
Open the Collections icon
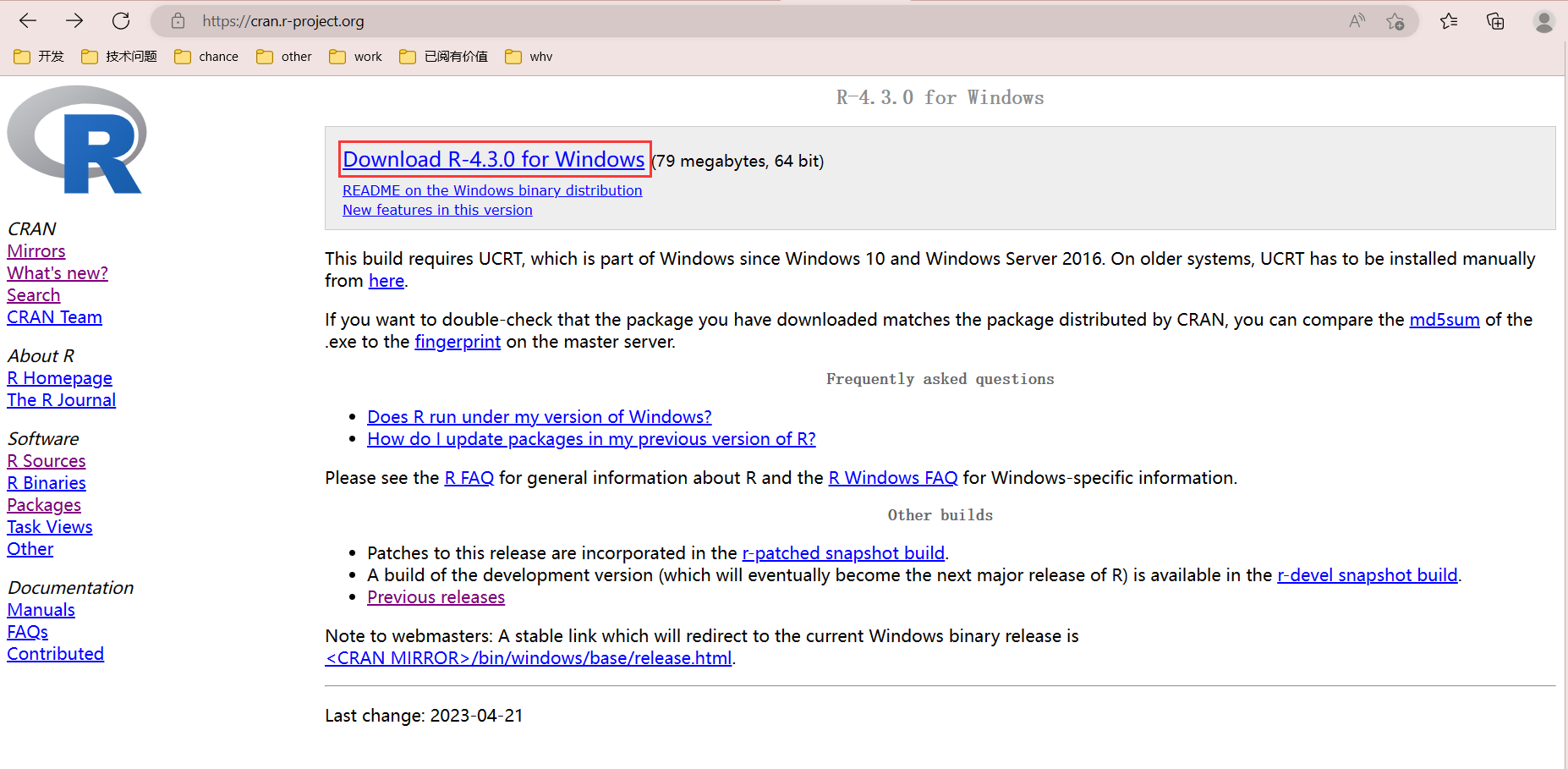click(x=1495, y=21)
